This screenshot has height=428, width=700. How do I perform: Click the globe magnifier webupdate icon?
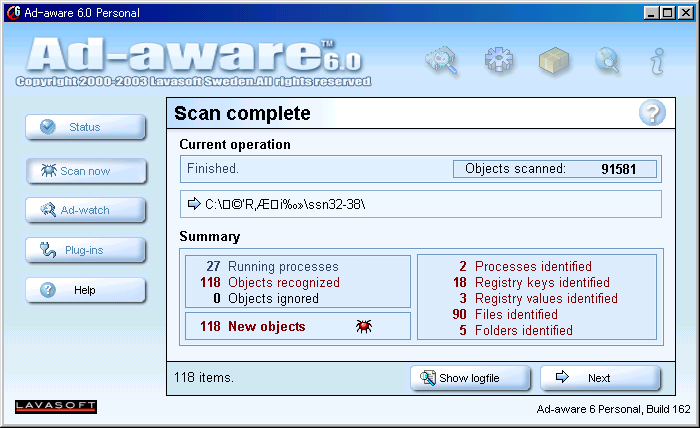coord(607,60)
